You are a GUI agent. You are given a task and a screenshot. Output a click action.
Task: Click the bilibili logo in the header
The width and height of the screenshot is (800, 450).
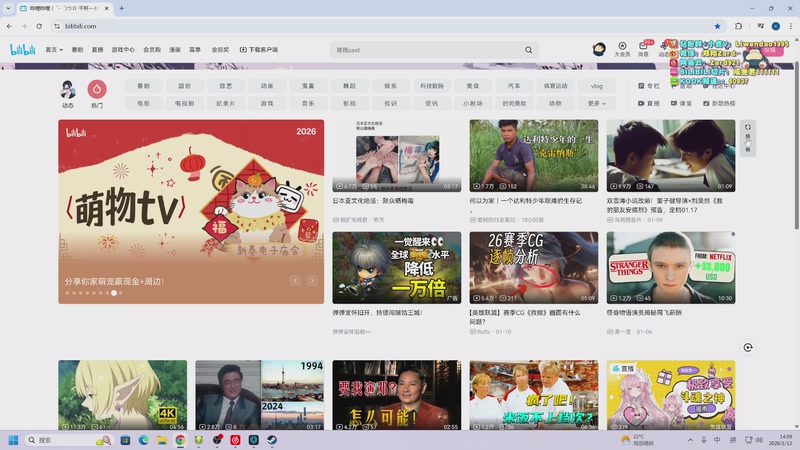click(x=22, y=49)
